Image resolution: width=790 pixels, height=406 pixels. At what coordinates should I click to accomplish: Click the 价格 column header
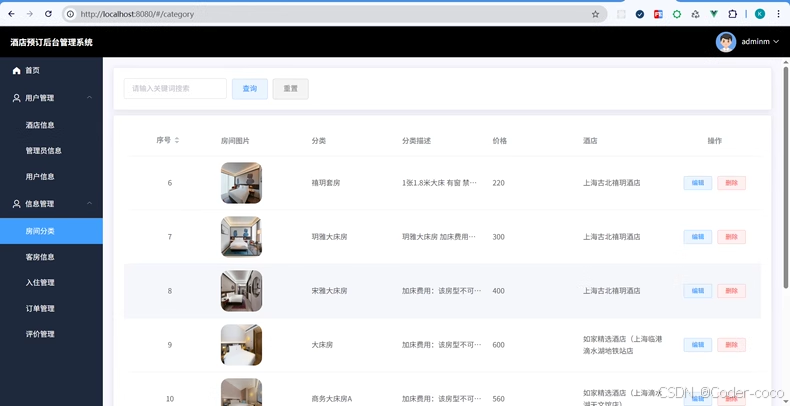click(x=500, y=141)
